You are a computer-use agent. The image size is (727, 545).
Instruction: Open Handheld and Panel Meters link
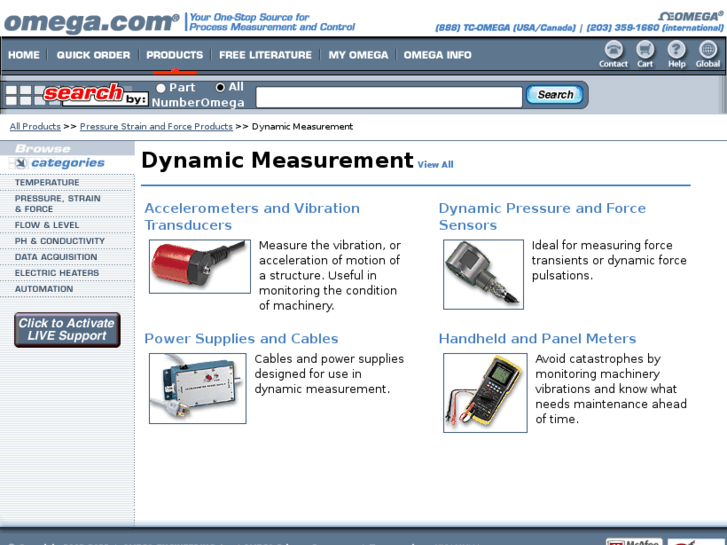coord(537,339)
